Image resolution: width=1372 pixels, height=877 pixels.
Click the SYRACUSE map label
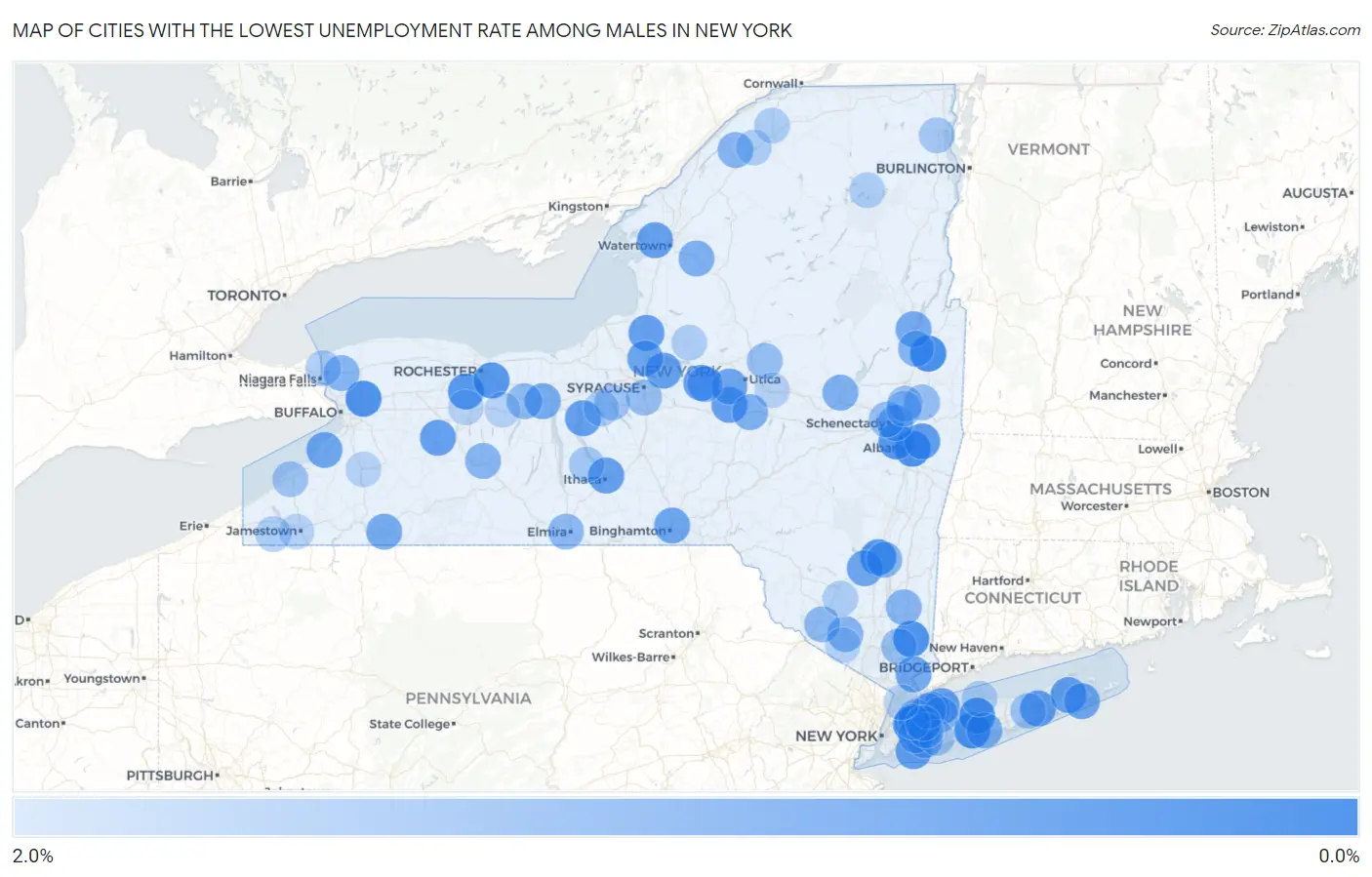[602, 388]
